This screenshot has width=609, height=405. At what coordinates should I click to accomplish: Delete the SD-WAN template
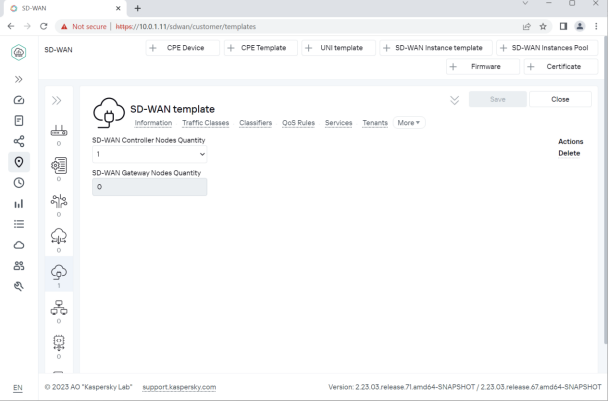(x=569, y=153)
